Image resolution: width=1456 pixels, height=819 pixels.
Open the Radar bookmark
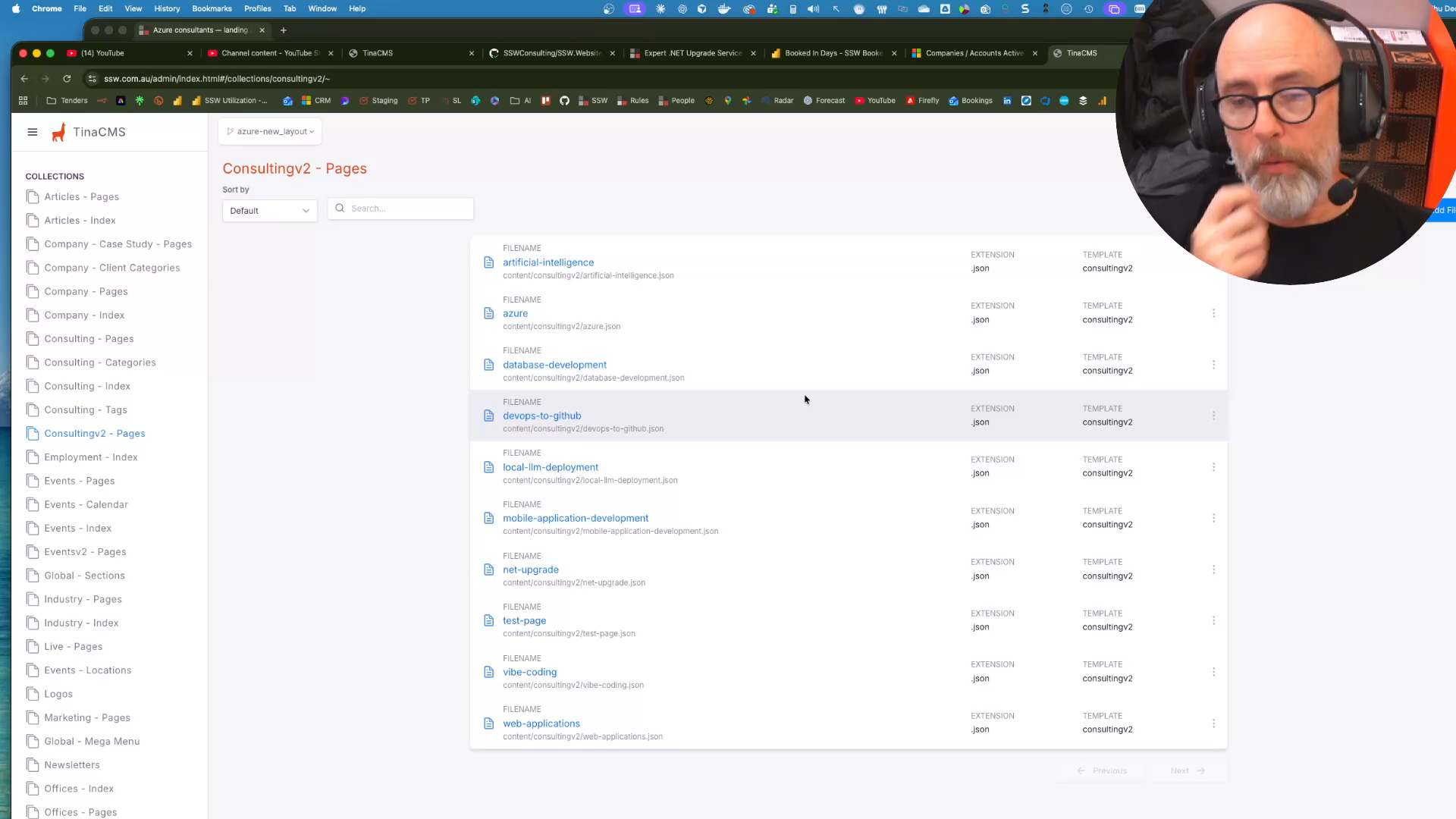(x=777, y=100)
